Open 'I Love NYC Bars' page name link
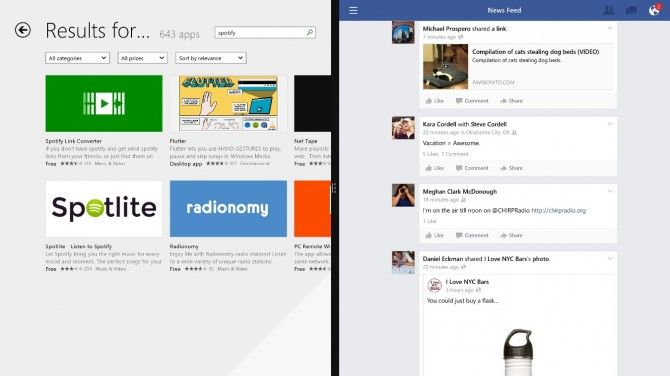The image size is (670, 376). coord(467,282)
